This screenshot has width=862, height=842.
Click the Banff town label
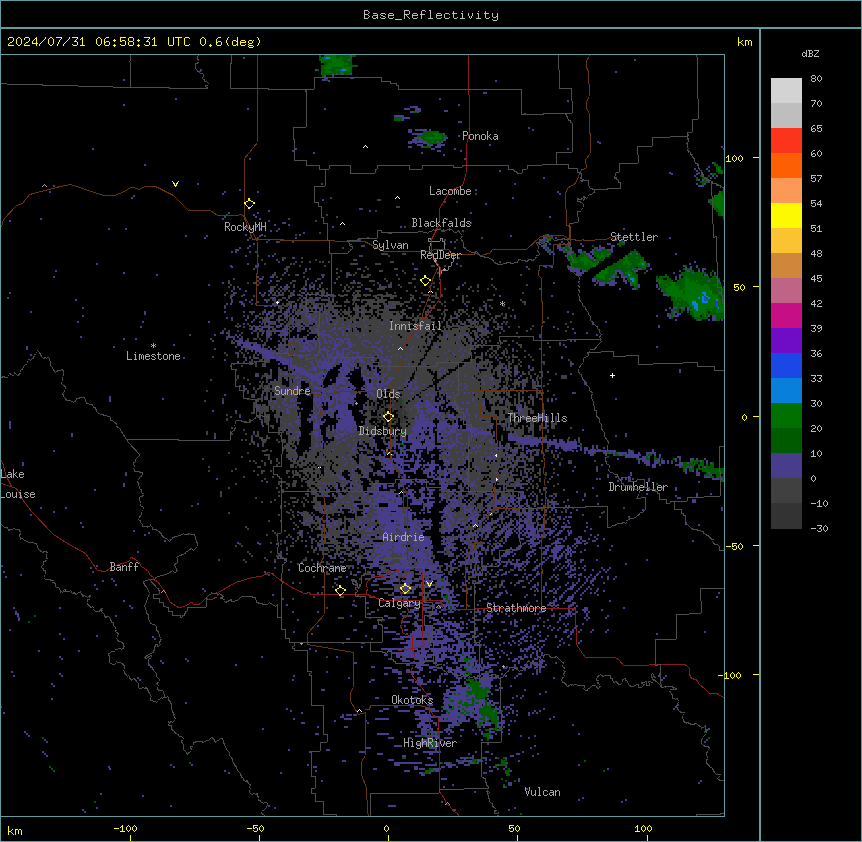pyautogui.click(x=124, y=567)
